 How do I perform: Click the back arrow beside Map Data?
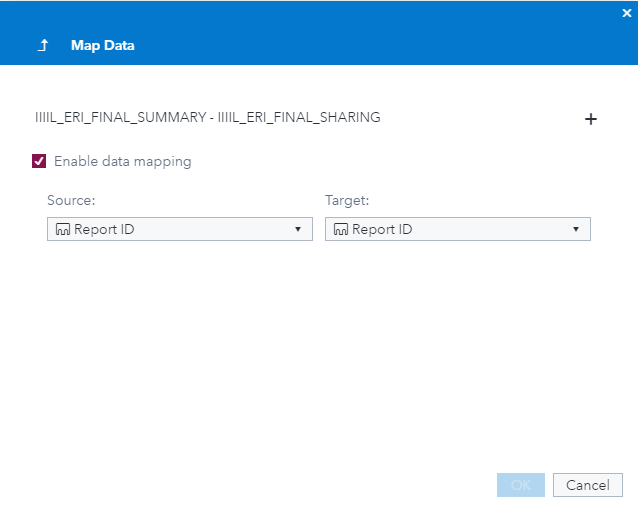click(x=43, y=45)
